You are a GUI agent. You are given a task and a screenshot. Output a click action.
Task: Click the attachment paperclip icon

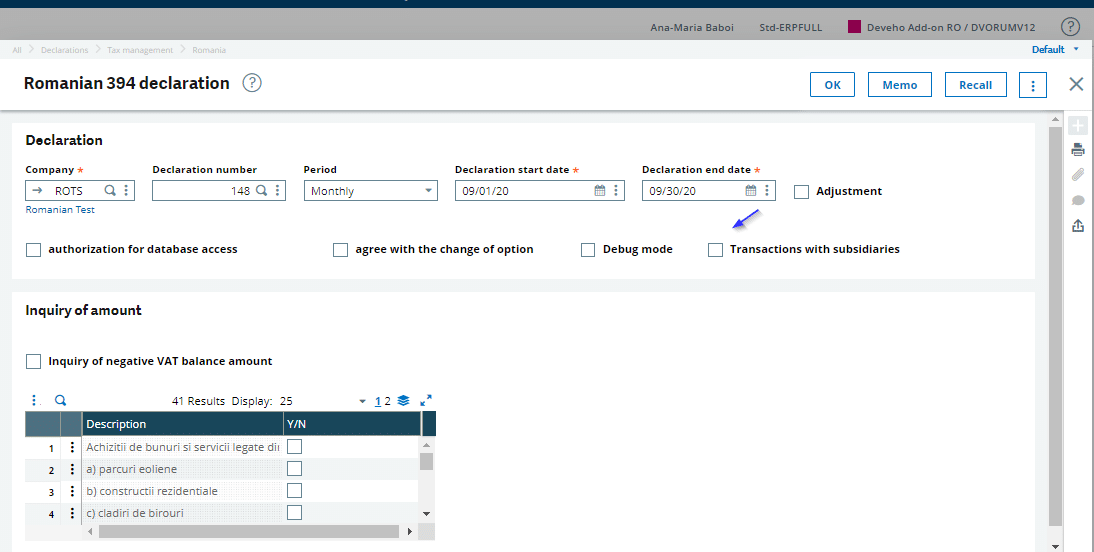click(x=1078, y=174)
